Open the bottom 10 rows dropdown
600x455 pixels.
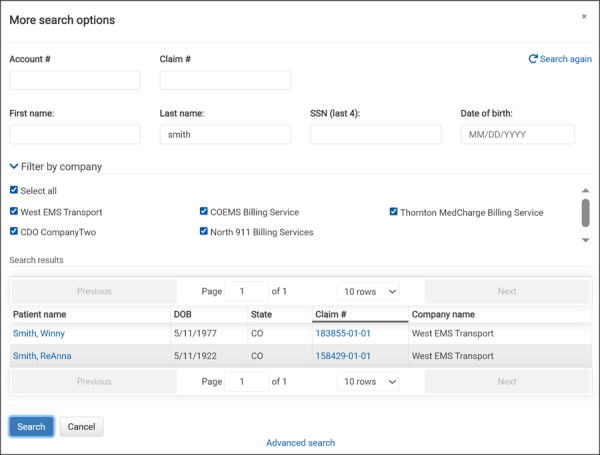tap(368, 381)
